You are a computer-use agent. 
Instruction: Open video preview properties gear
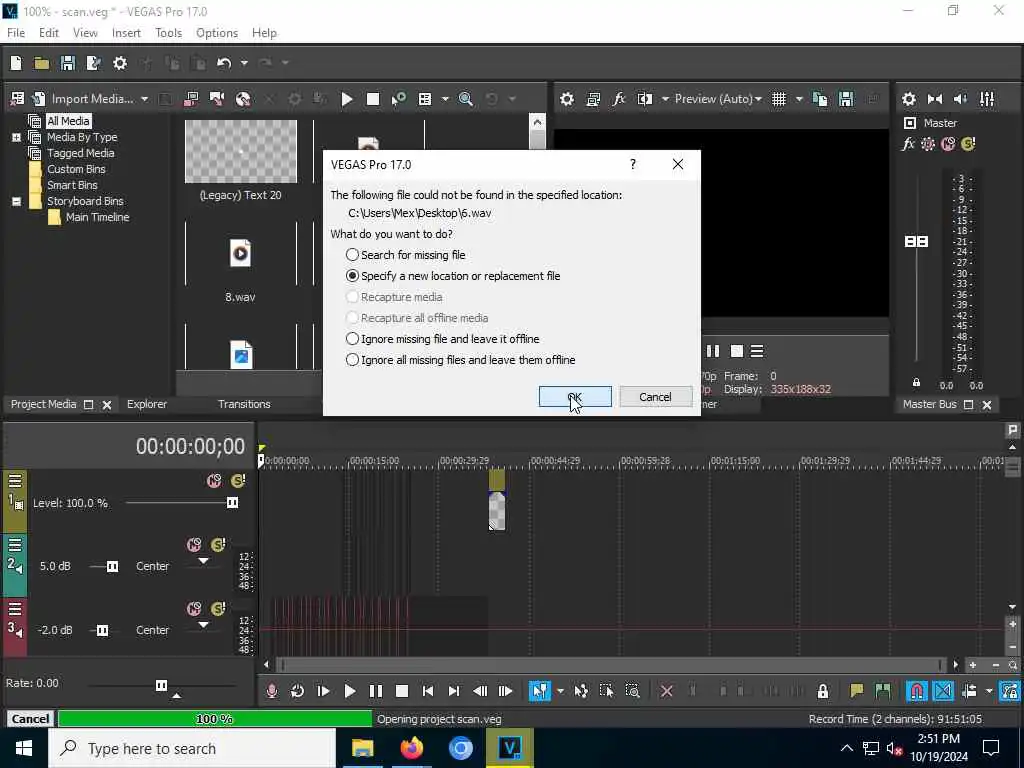(x=567, y=99)
